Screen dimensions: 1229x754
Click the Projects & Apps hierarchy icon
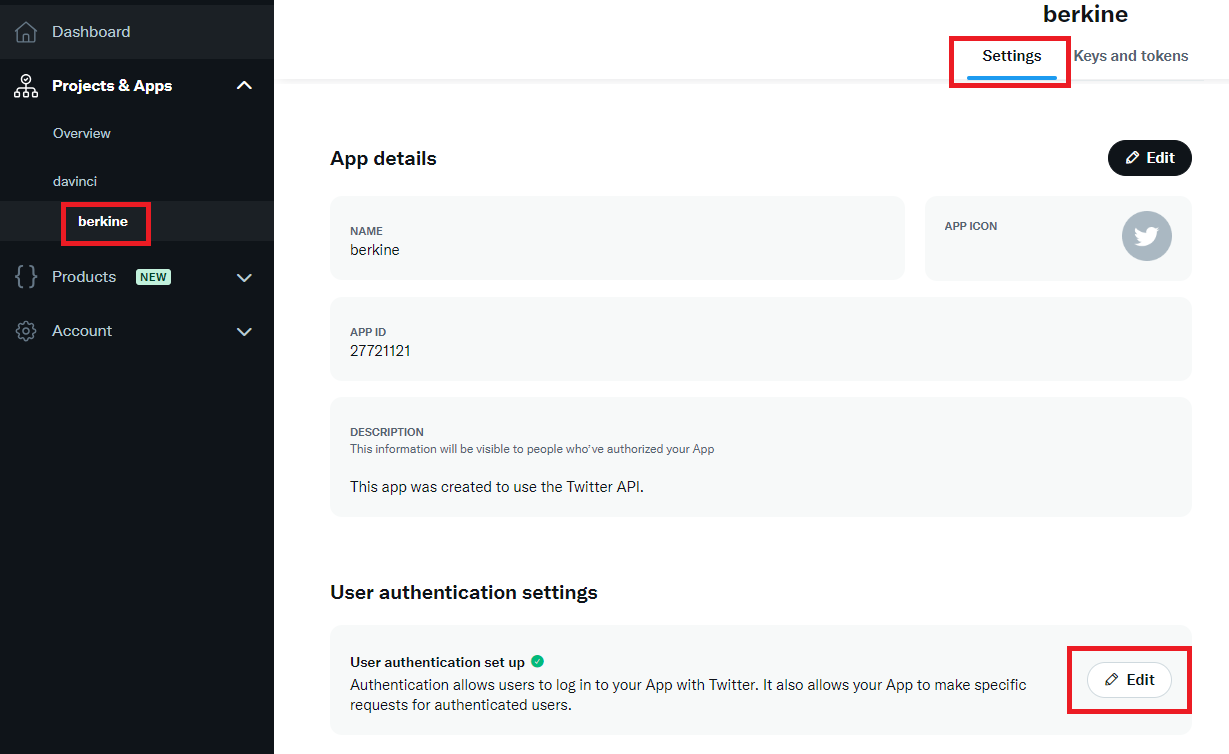(x=26, y=86)
